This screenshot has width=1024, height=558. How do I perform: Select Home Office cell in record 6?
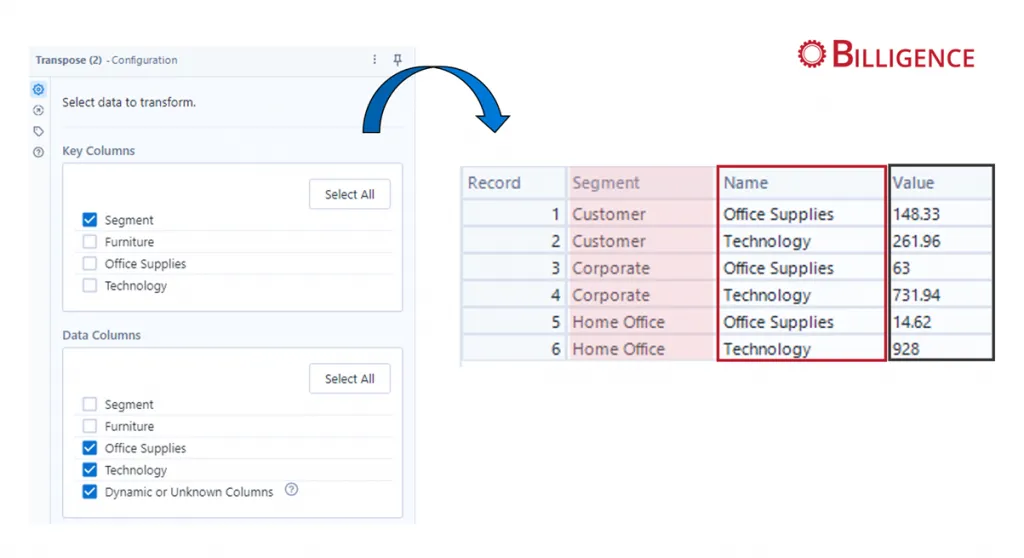pos(641,348)
